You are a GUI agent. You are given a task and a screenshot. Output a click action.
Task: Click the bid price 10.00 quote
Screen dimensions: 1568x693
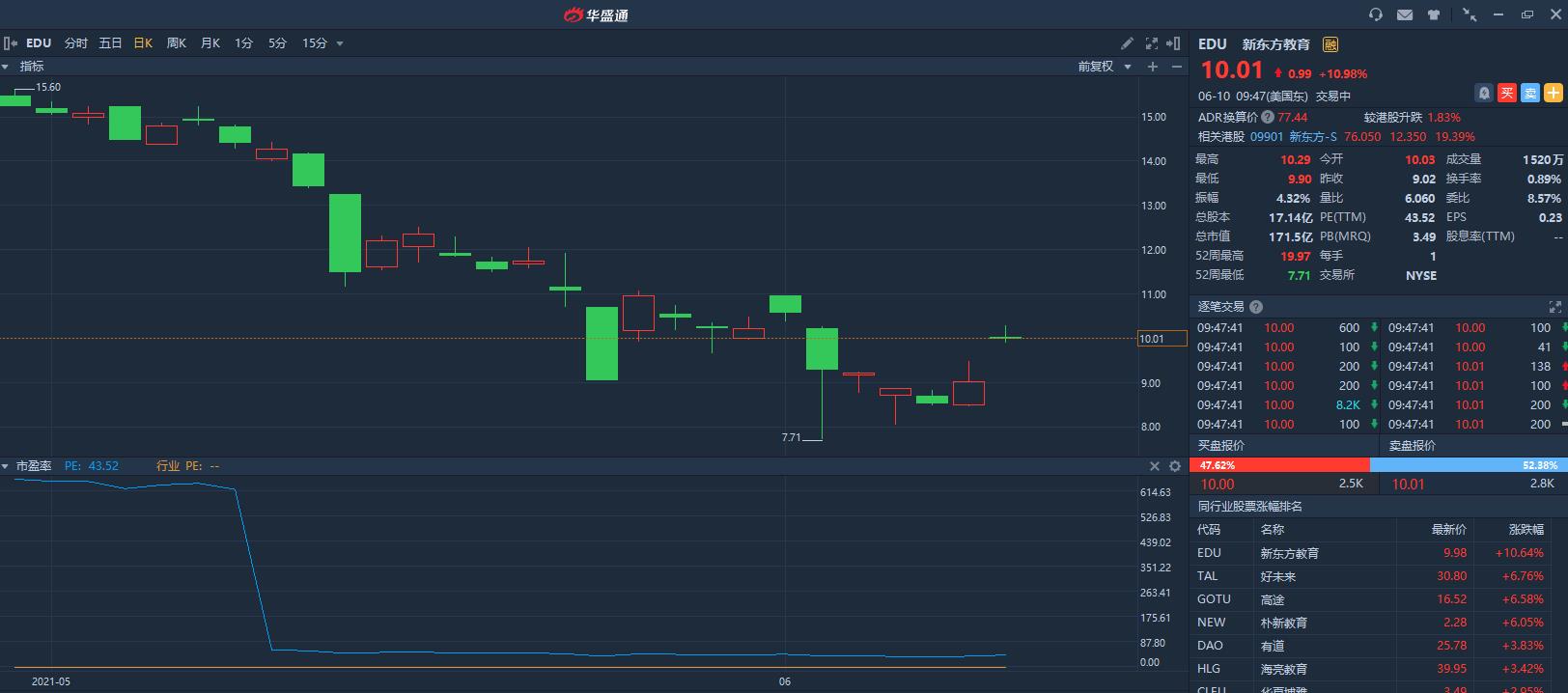(x=1218, y=484)
